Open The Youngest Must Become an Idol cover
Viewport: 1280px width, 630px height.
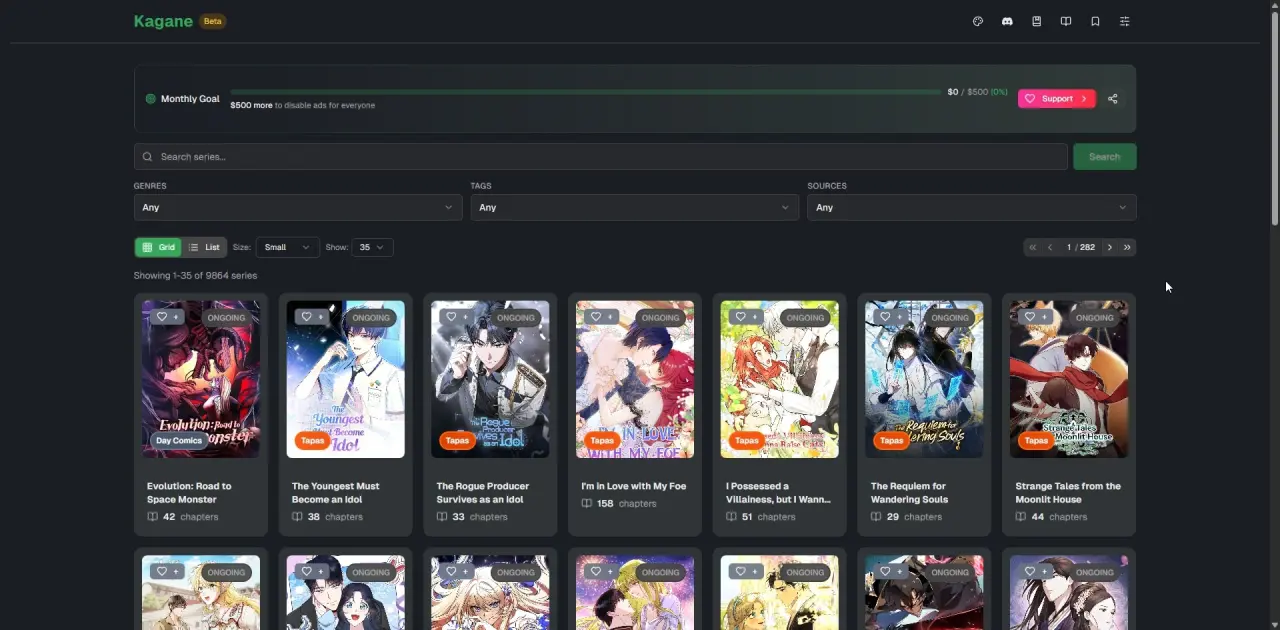345,379
